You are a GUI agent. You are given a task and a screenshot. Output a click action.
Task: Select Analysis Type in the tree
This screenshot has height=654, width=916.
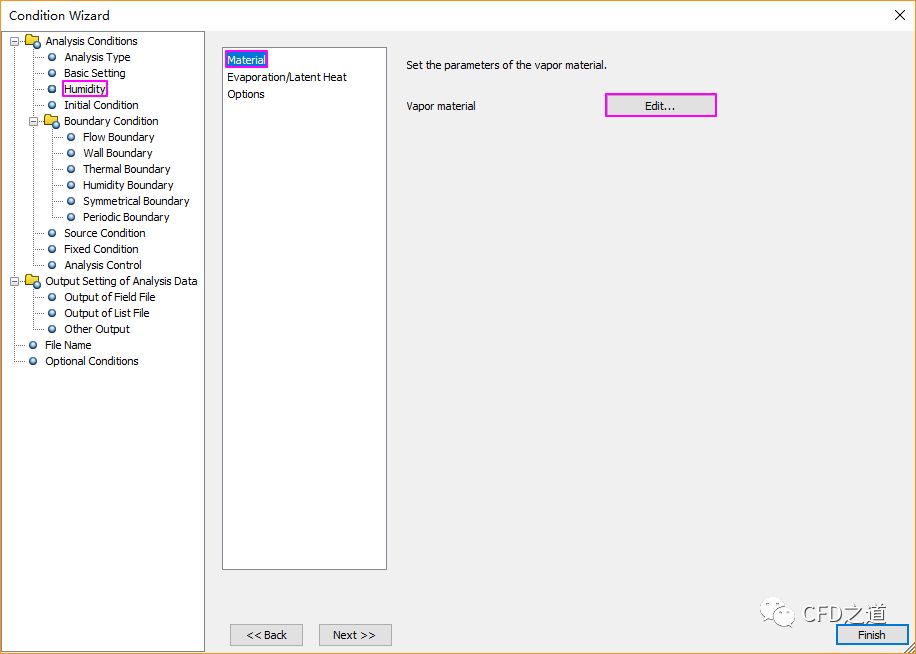(97, 57)
